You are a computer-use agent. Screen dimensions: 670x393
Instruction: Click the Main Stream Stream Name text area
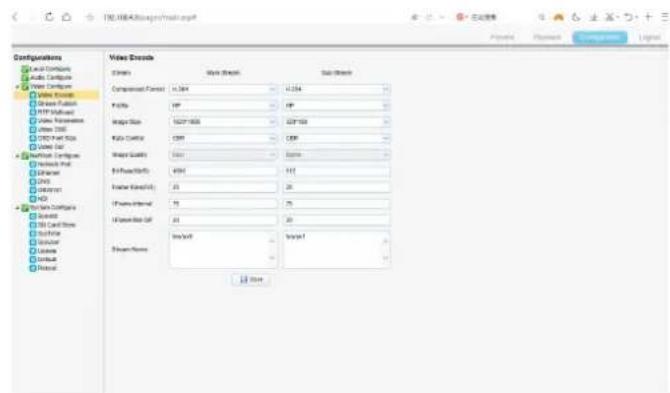[223, 249]
